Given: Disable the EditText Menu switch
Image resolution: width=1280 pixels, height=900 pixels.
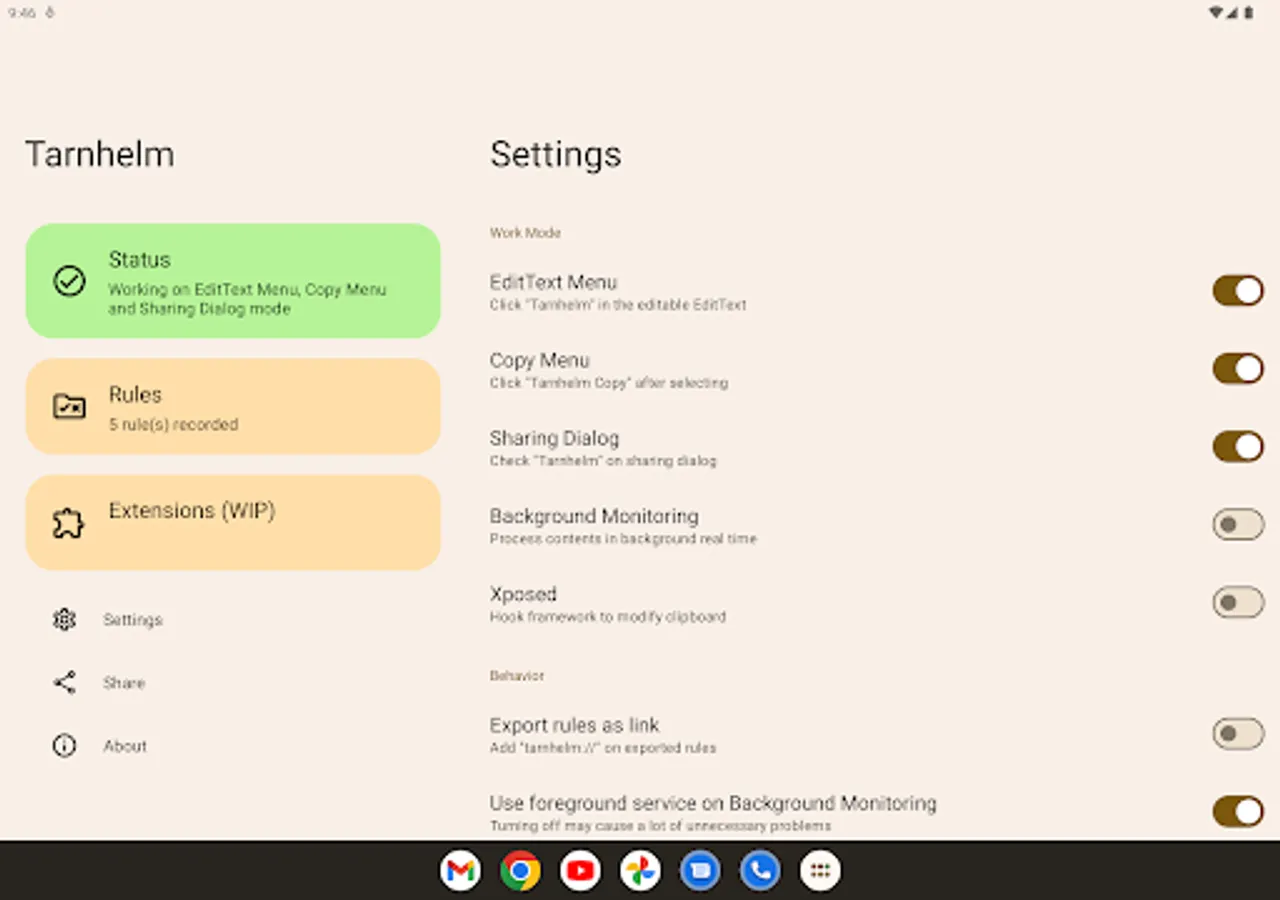Looking at the screenshot, I should click(1238, 291).
